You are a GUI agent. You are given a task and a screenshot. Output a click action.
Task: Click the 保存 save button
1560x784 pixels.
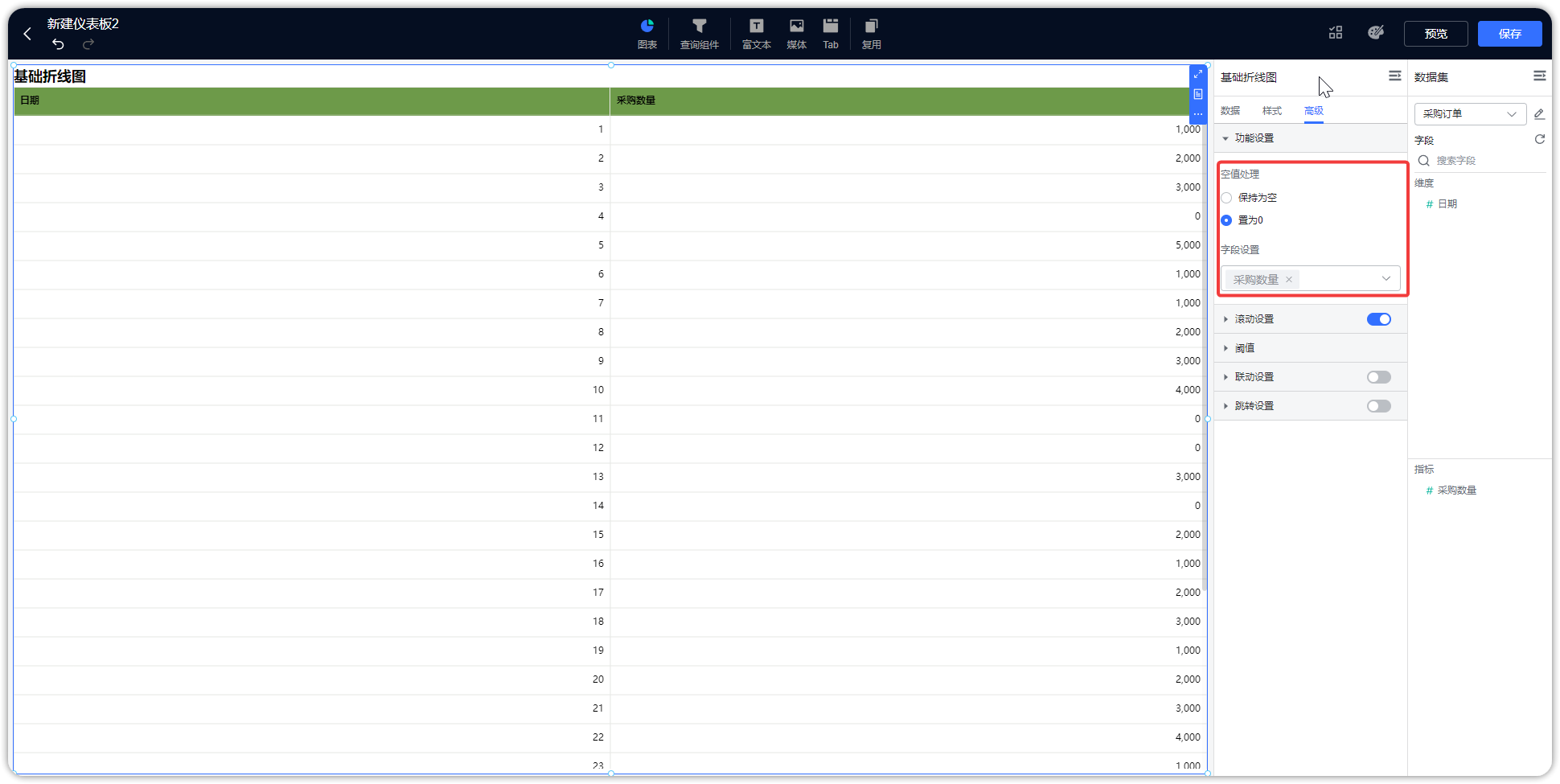coord(1510,34)
